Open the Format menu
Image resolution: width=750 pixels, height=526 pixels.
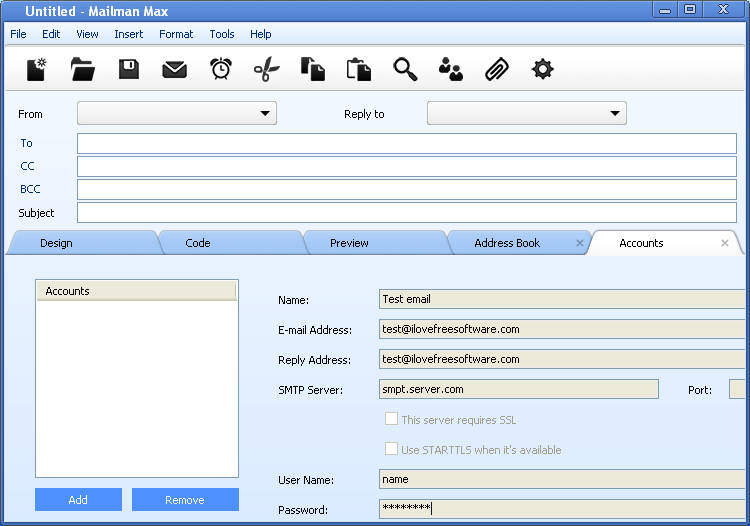click(176, 34)
